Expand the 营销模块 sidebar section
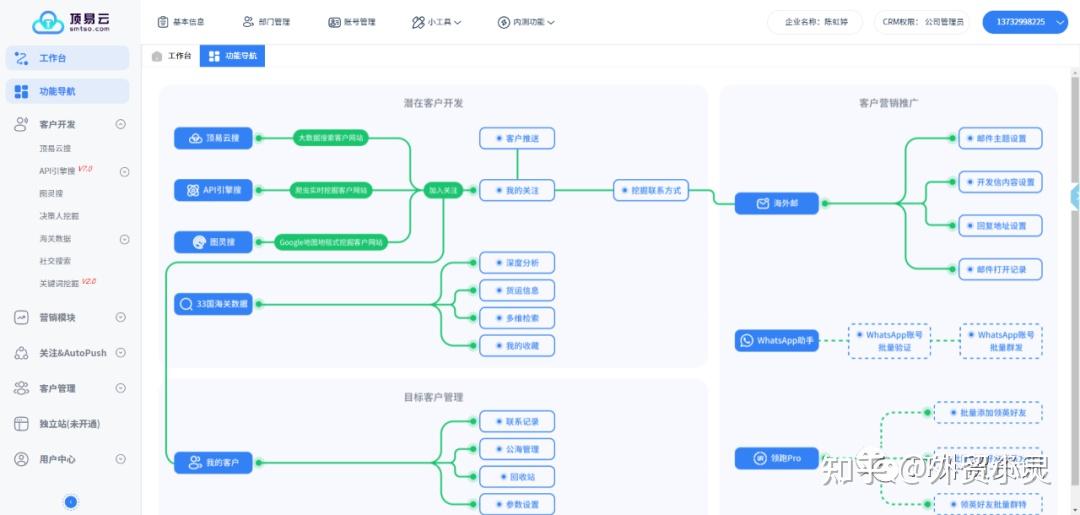Viewport: 1080px width, 515px height. pyautogui.click(x=121, y=318)
